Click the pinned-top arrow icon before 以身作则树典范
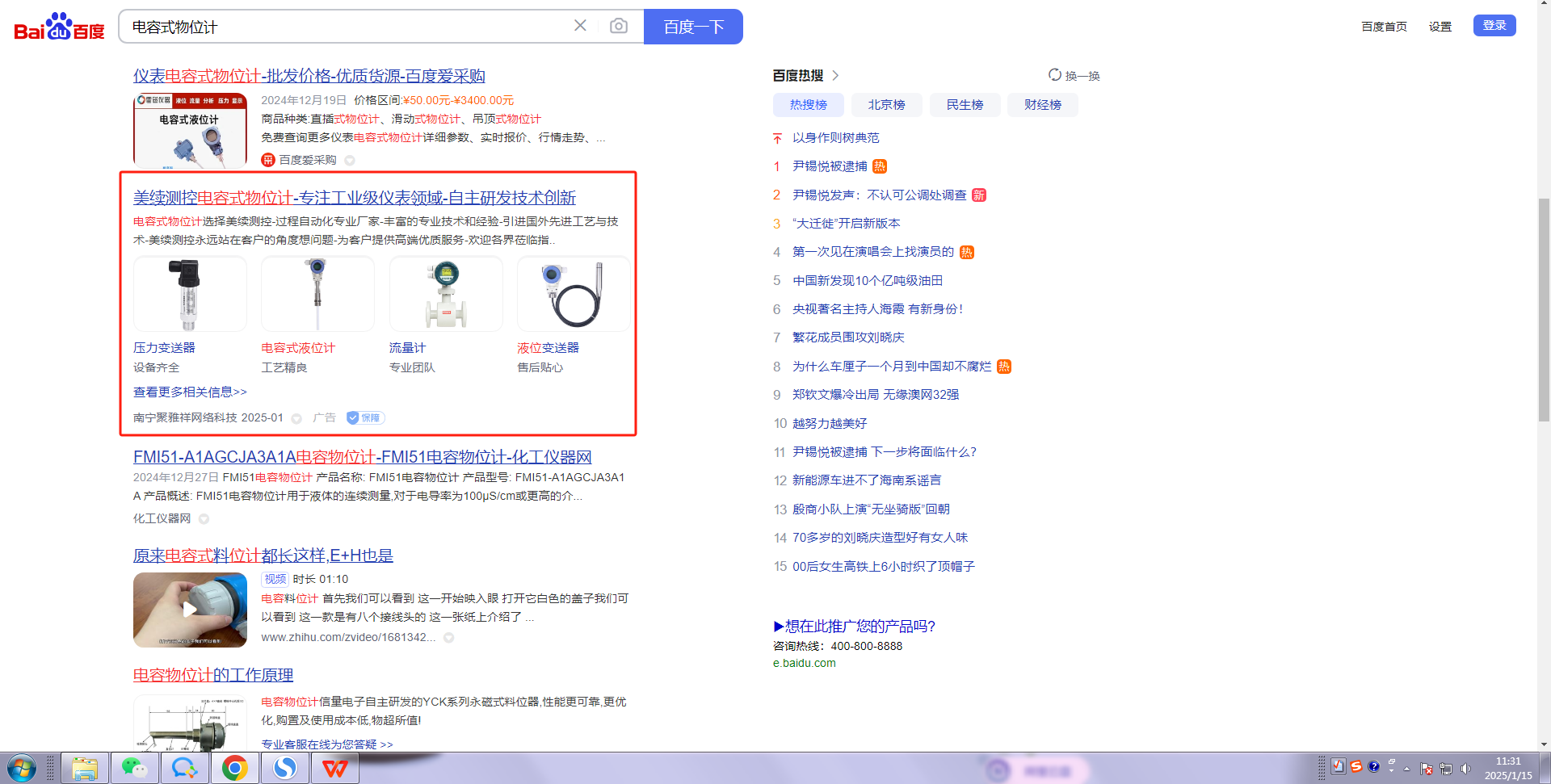The height and width of the screenshot is (784, 1551). click(777, 138)
